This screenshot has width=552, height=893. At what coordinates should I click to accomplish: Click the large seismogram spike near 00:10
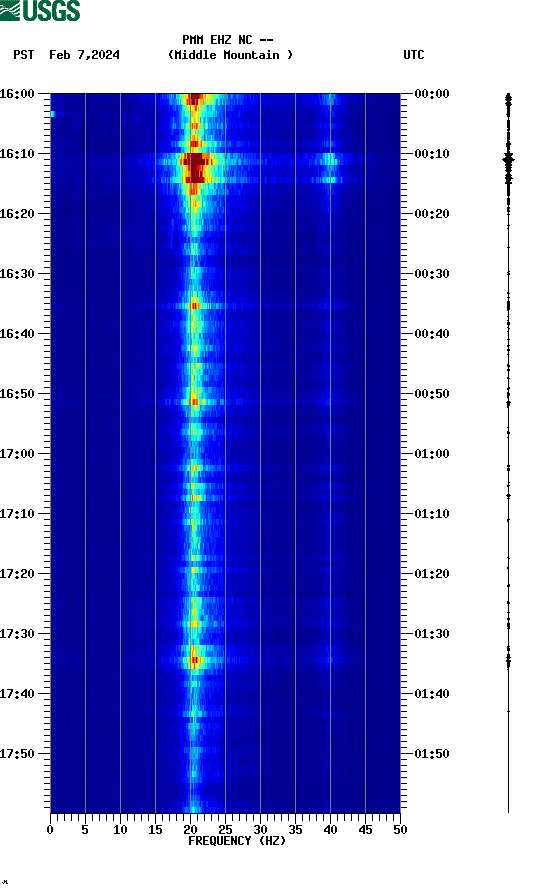pos(508,159)
